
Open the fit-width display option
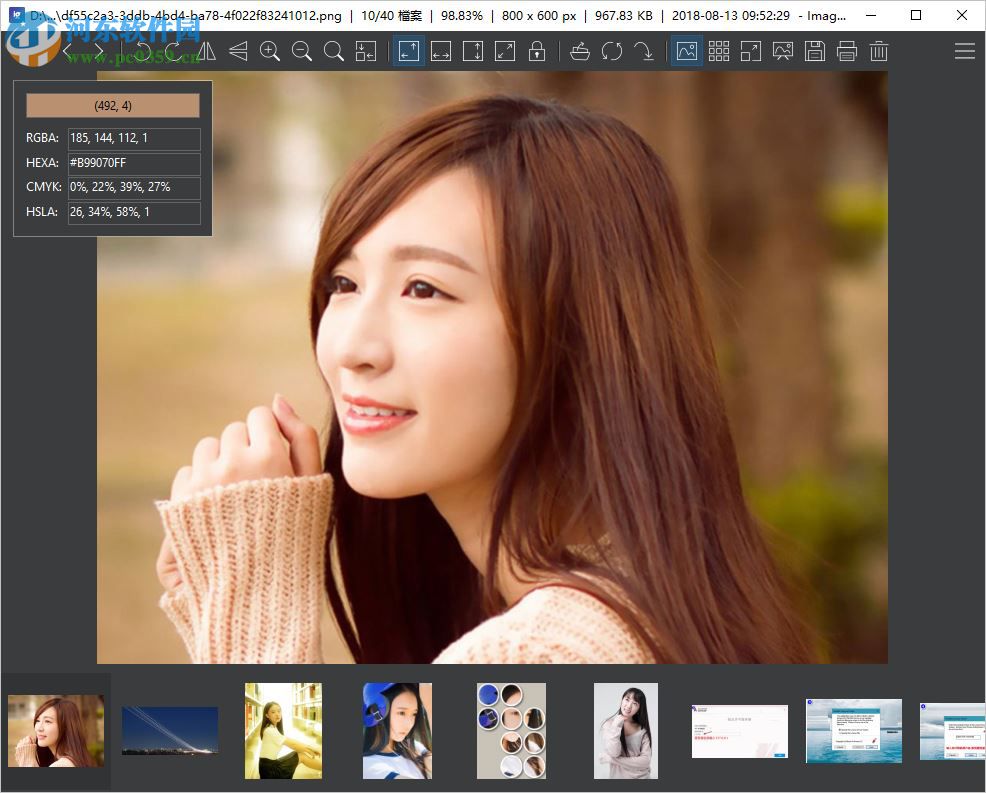pos(441,50)
